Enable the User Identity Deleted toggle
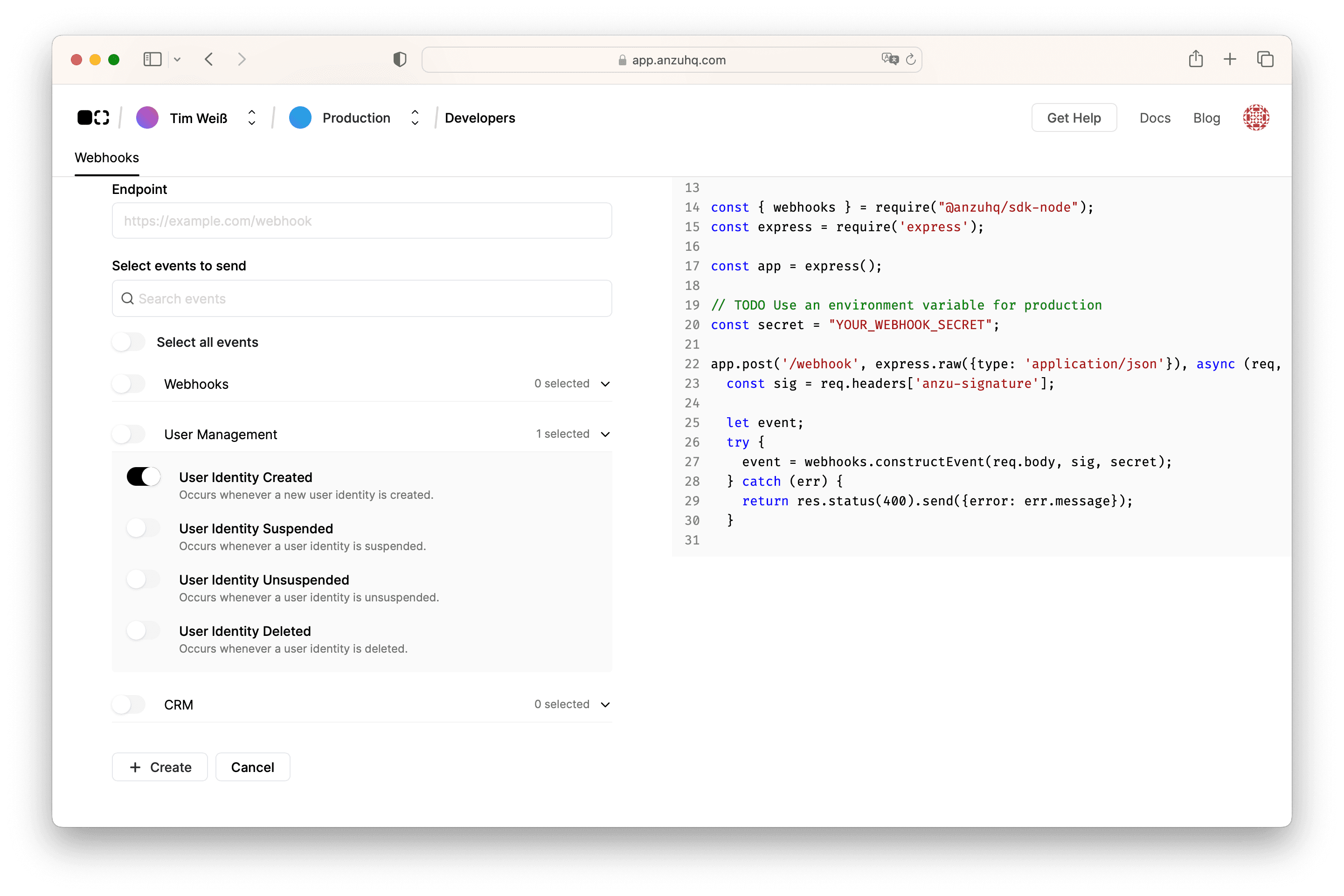 pos(144,631)
